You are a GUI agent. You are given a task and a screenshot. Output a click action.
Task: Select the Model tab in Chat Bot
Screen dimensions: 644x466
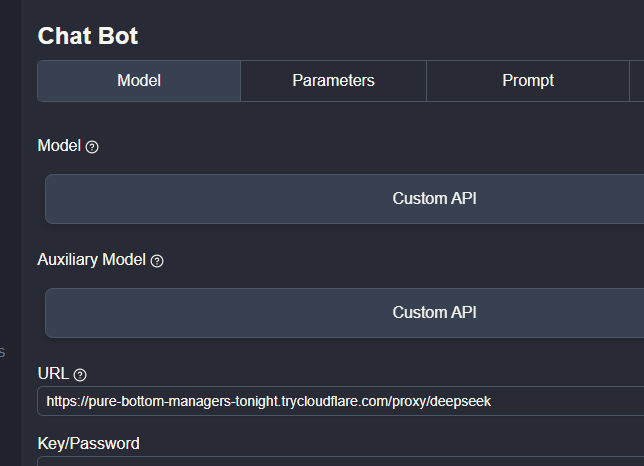(x=139, y=81)
